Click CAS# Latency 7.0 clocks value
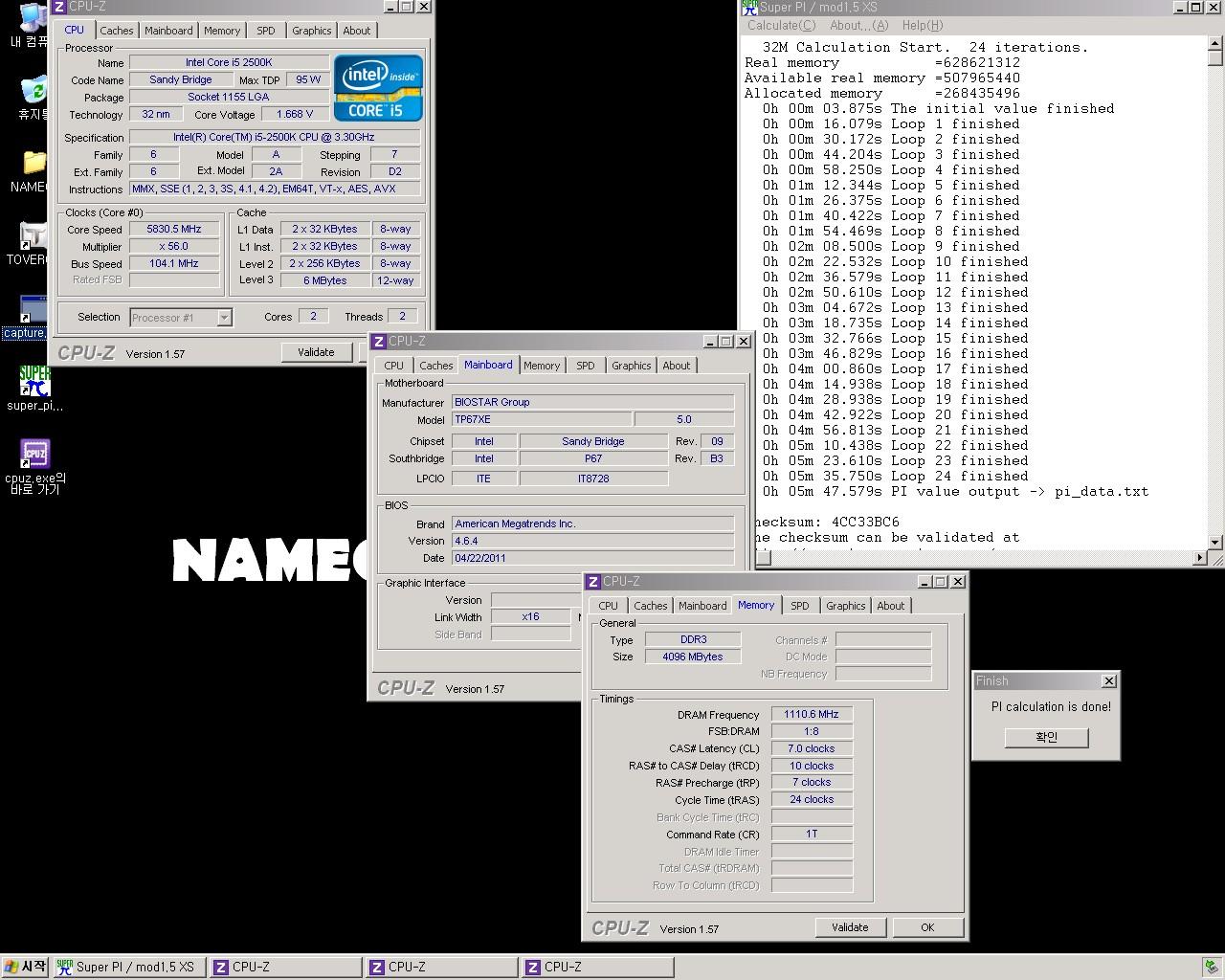 812,748
